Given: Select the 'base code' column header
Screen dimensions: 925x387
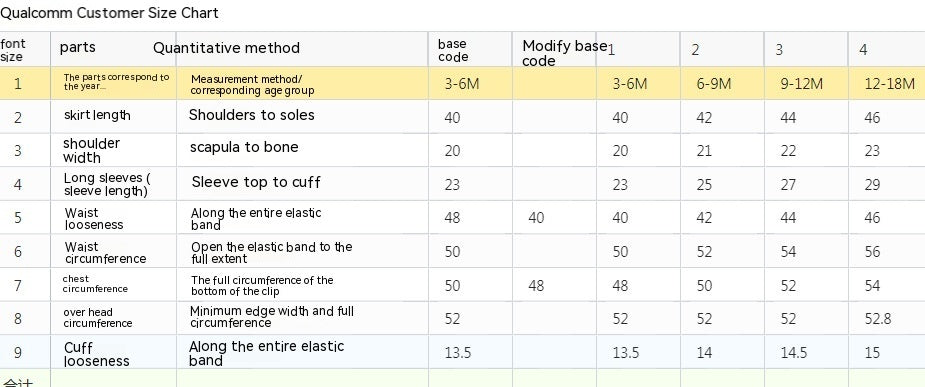Looking at the screenshot, I should pyautogui.click(x=470, y=48).
